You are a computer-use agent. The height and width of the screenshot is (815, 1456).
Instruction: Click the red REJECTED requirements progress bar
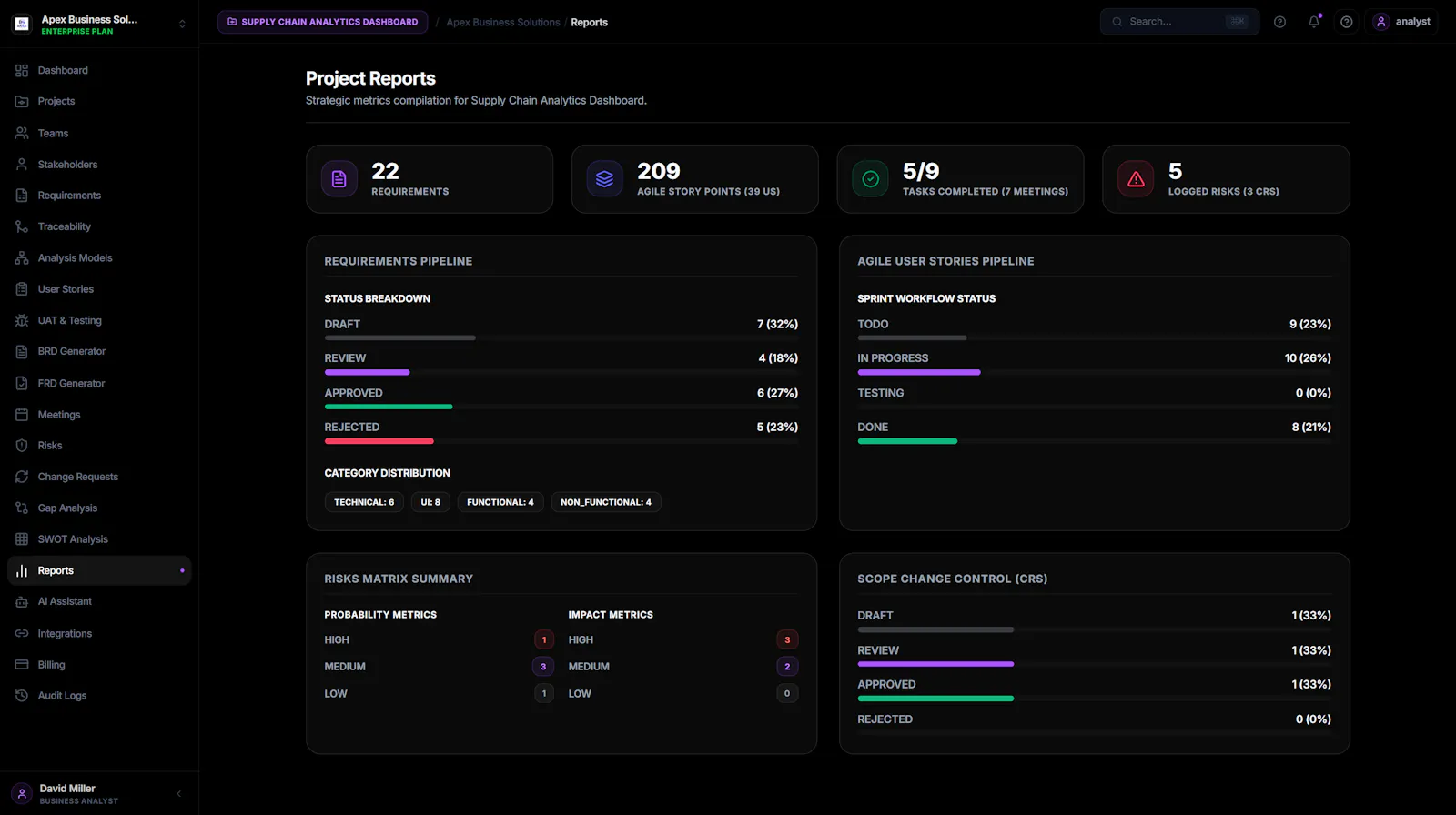click(379, 441)
